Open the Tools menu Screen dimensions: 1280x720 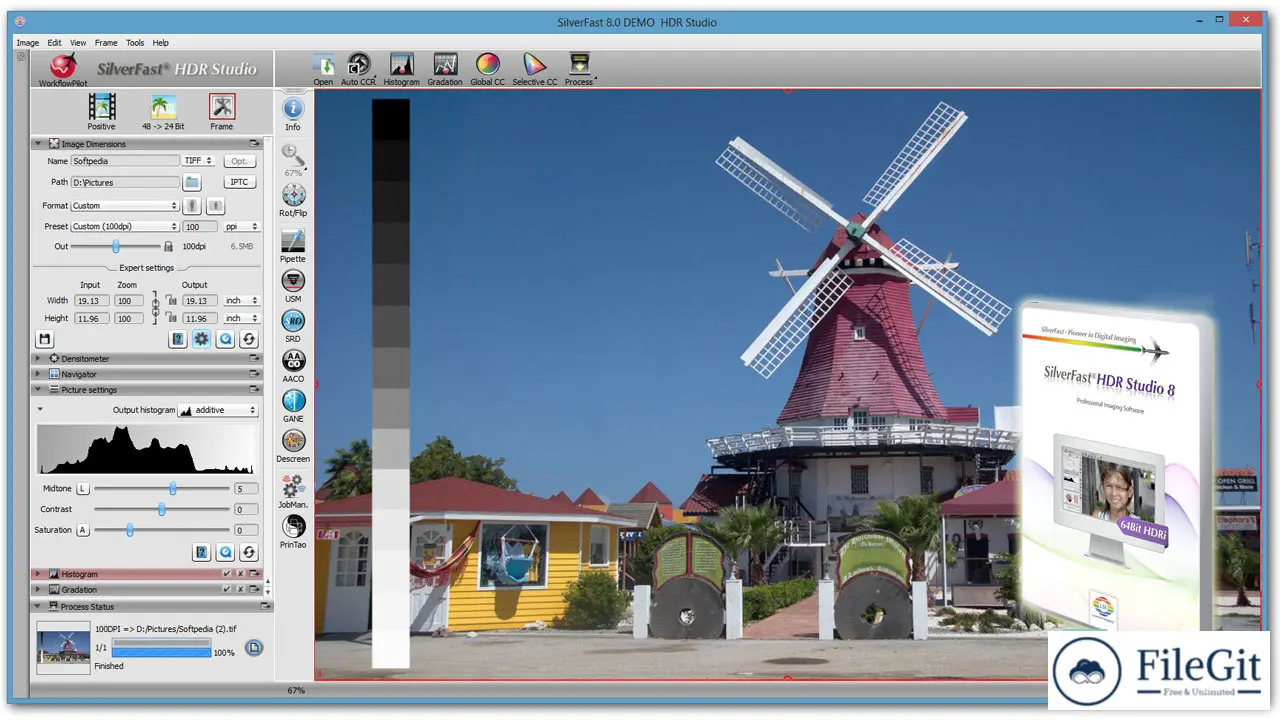click(135, 43)
